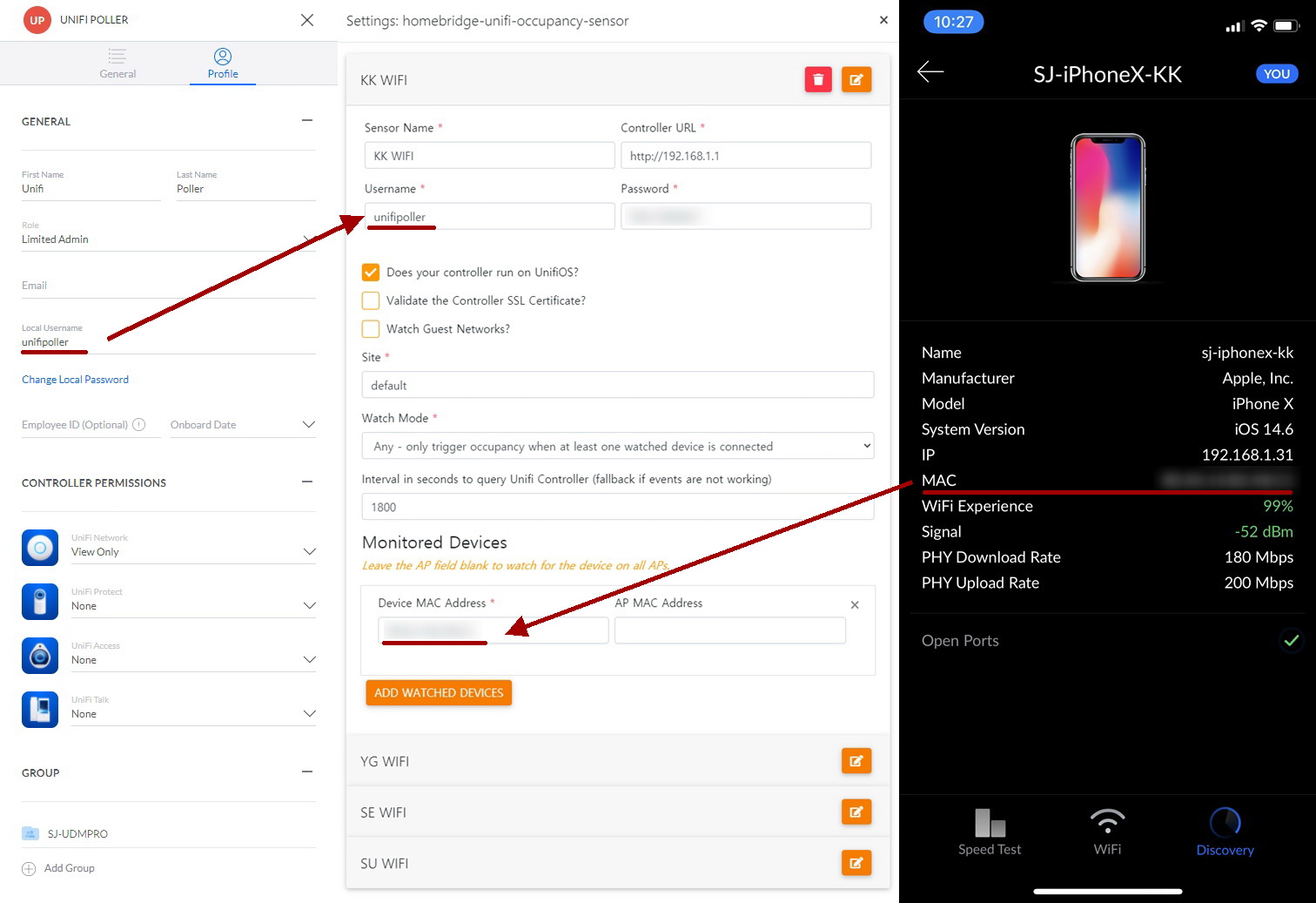Image resolution: width=1316 pixels, height=903 pixels.
Task: Collapse the CONTROLLER PERMISSIONS section
Action: click(307, 482)
